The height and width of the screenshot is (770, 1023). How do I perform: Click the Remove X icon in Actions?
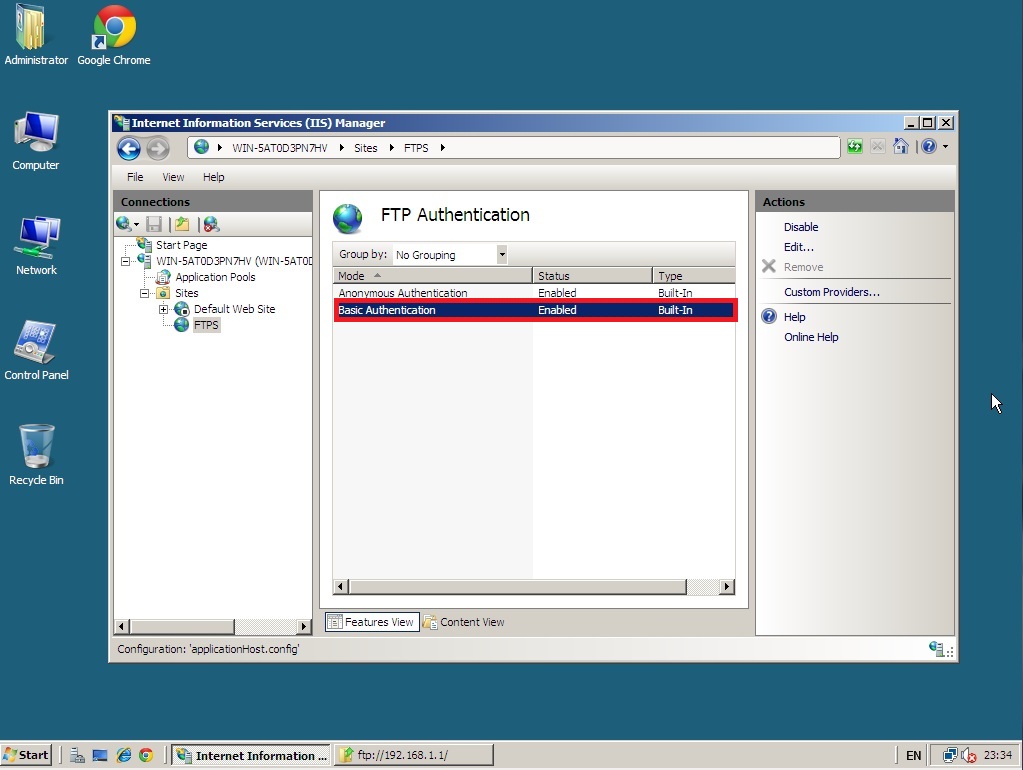click(769, 266)
